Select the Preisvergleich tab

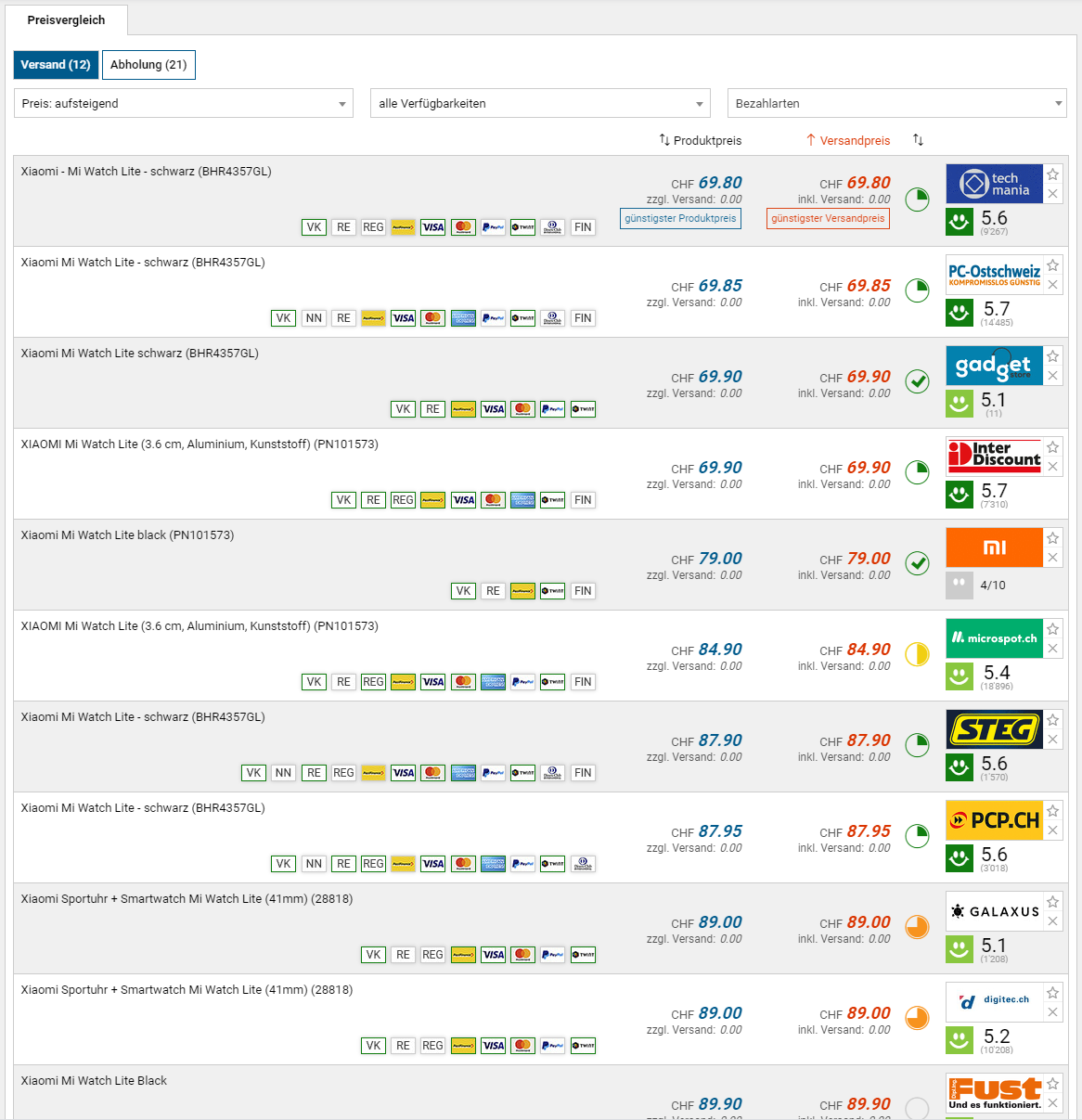(x=66, y=19)
